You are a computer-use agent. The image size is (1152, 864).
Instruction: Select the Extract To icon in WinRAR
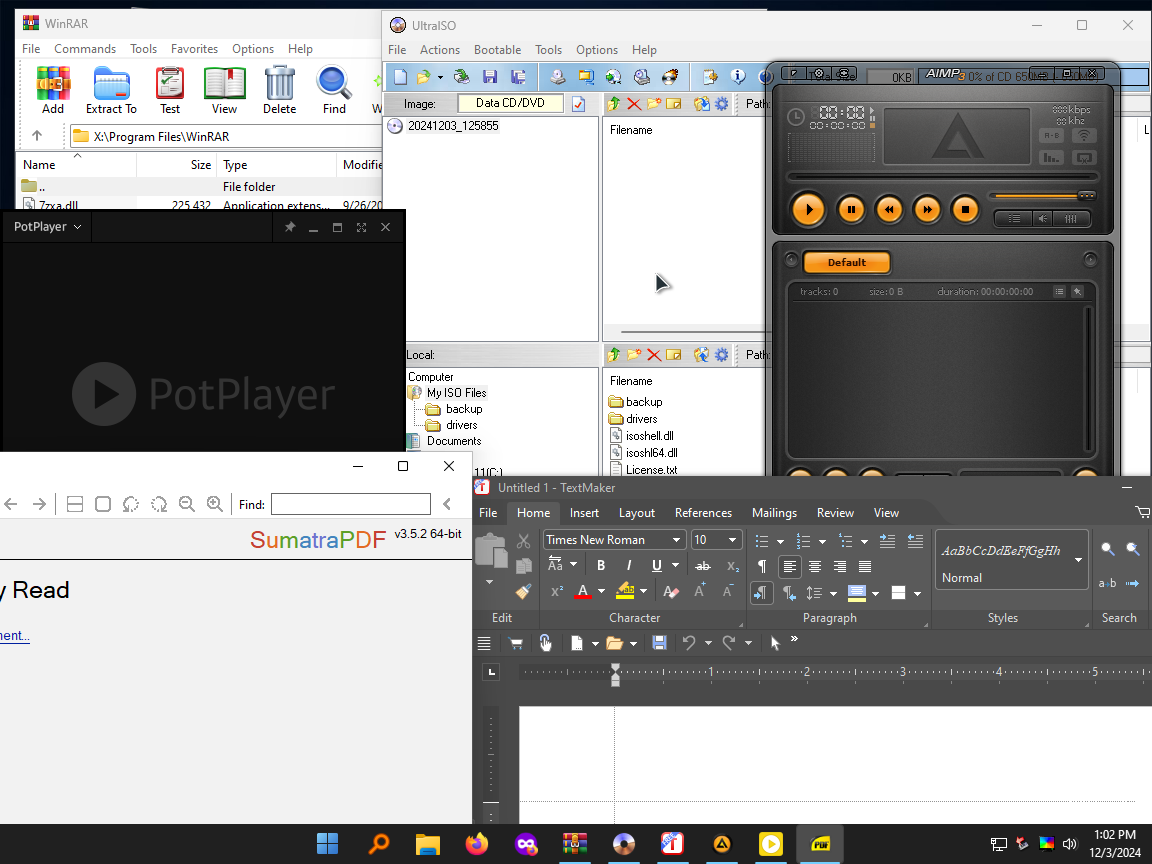coord(110,88)
